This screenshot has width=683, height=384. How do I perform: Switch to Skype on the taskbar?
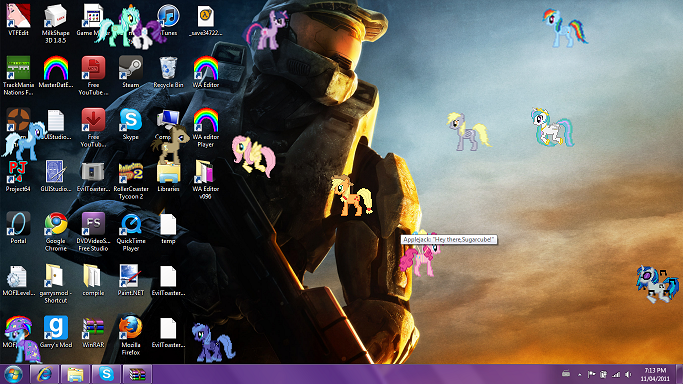point(106,374)
